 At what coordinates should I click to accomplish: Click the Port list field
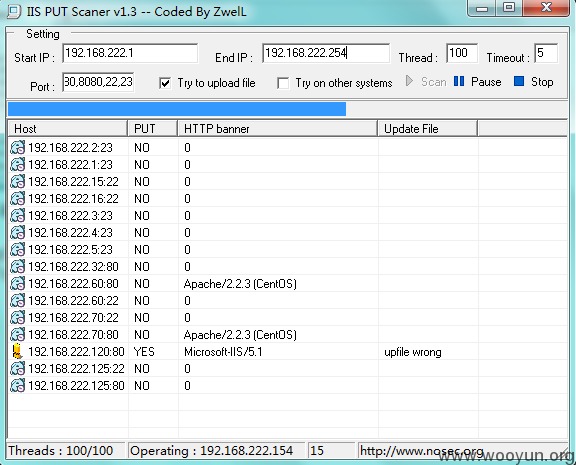(x=98, y=82)
